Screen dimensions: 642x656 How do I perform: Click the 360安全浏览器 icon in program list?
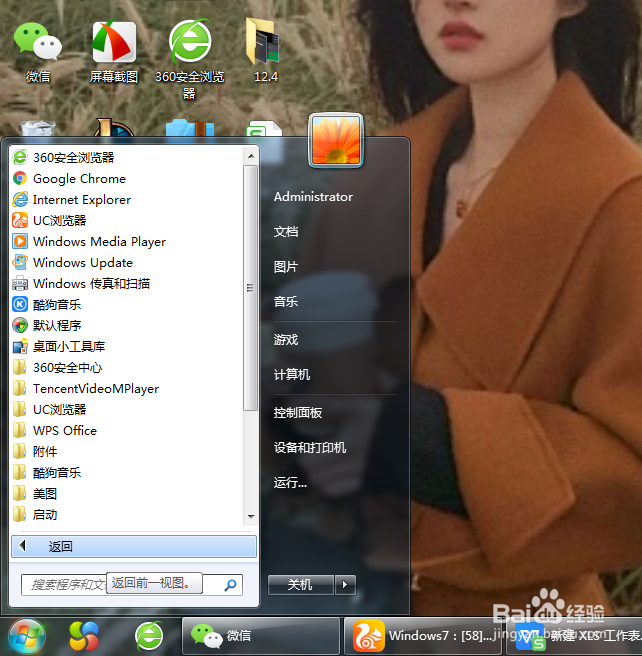coord(20,157)
